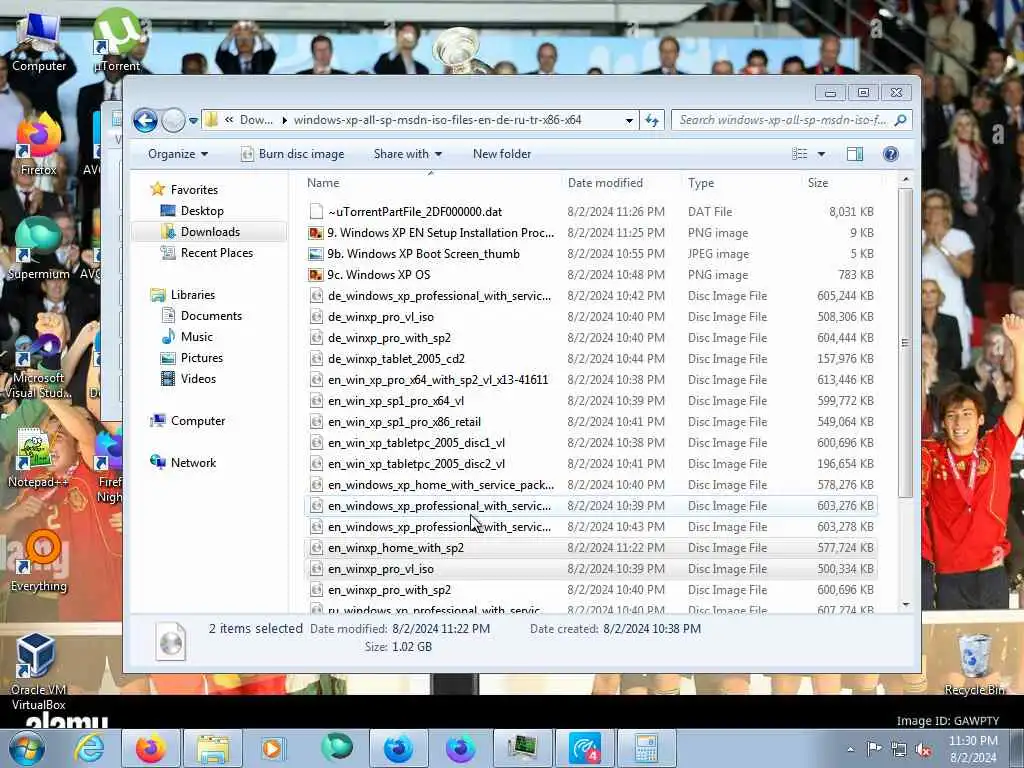Switch to Windows Explorer taskbar button

(213, 748)
